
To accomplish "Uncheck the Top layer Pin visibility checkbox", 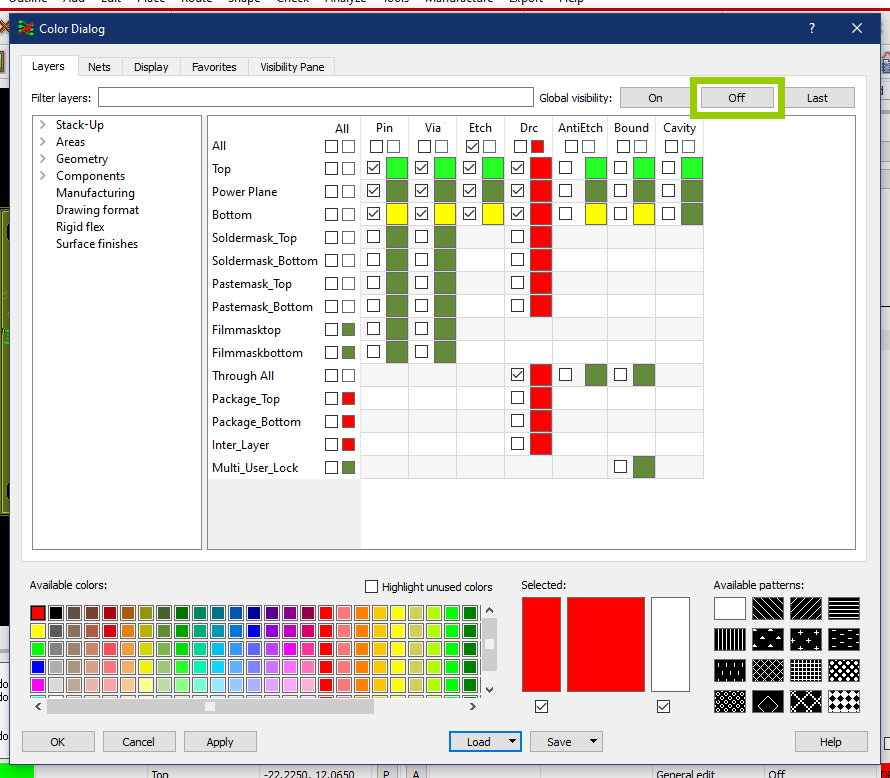I will [373, 168].
